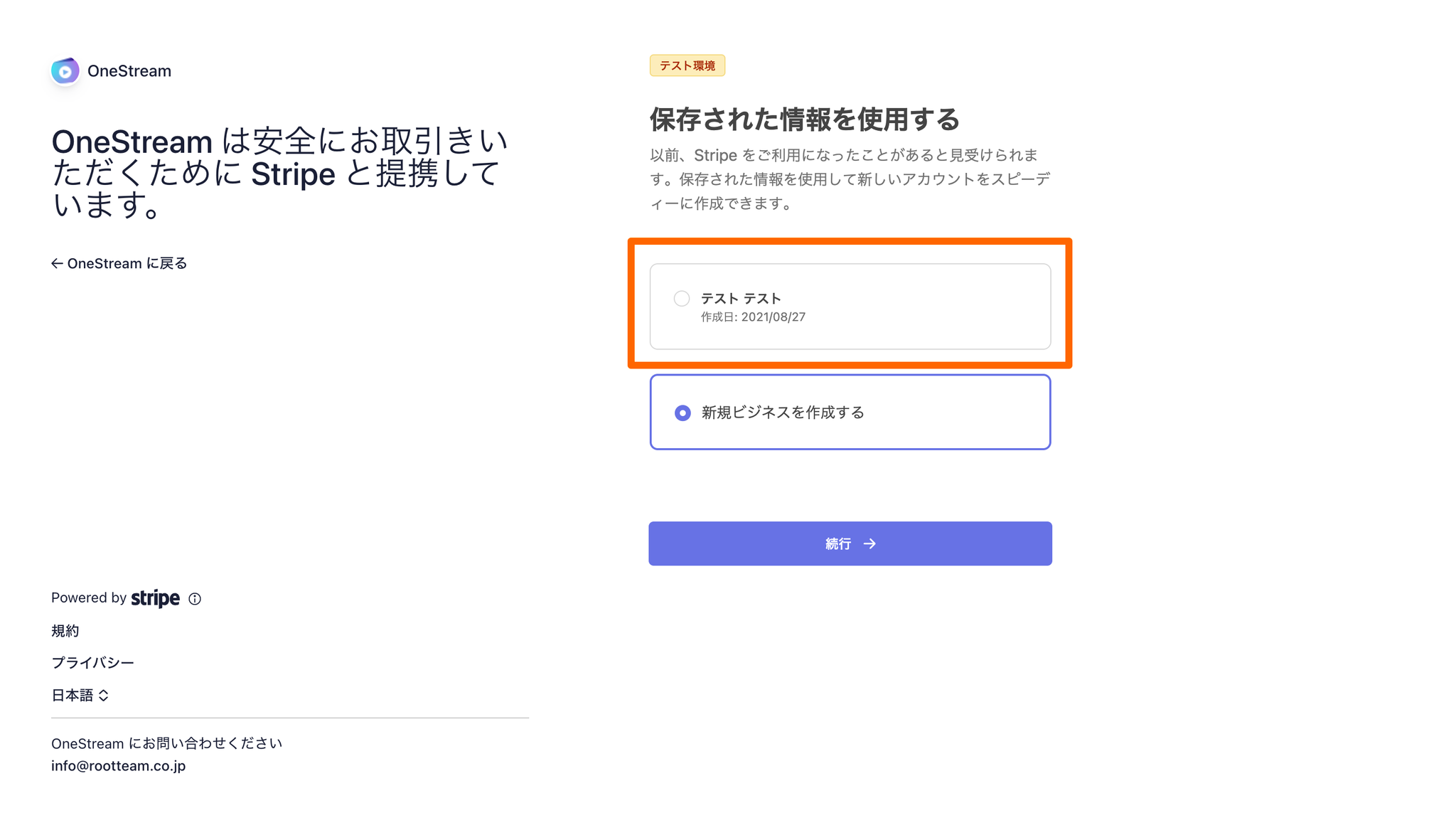This screenshot has width=1456, height=823.
Task: Click the テスト環境 badge
Action: 687,65
